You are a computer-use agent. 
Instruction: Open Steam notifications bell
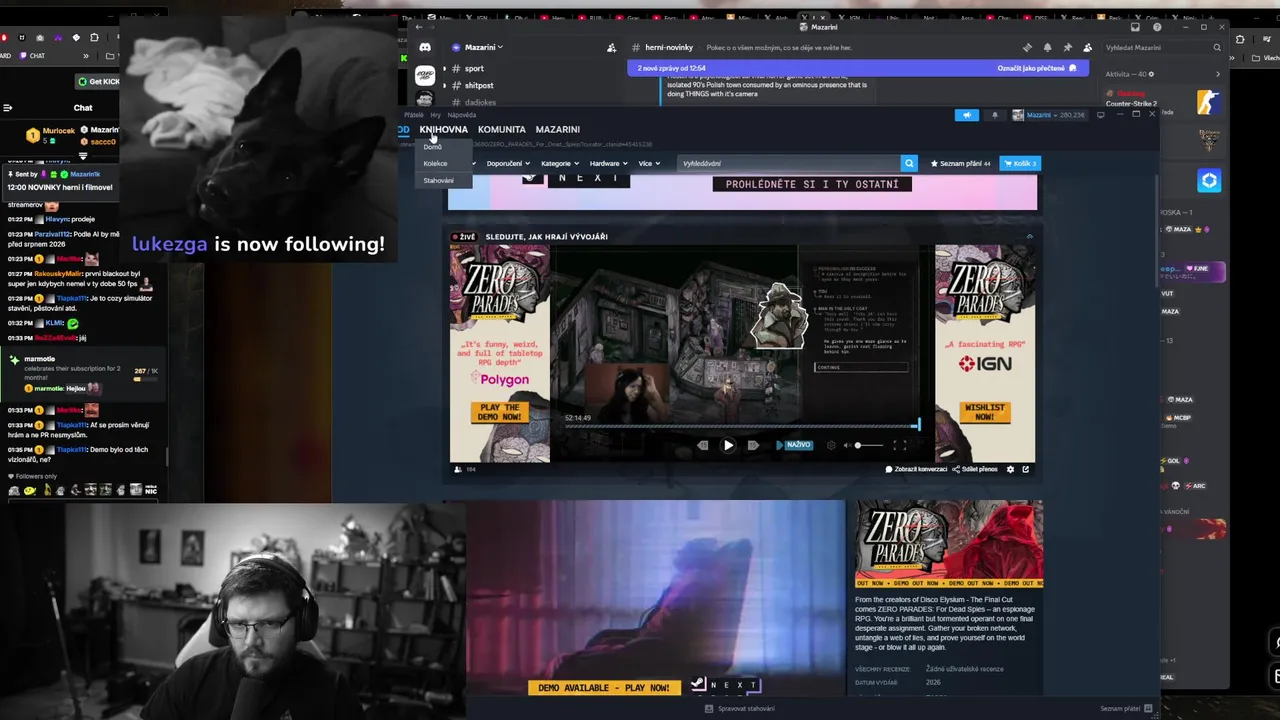[994, 115]
